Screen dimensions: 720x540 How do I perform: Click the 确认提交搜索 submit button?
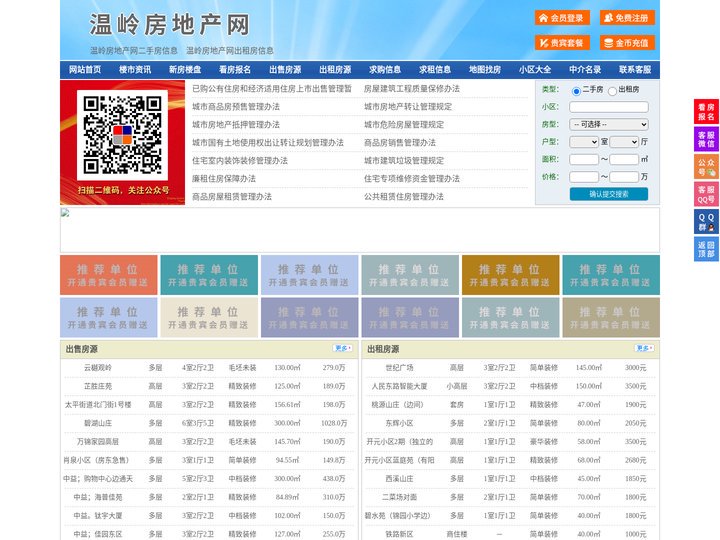point(609,194)
